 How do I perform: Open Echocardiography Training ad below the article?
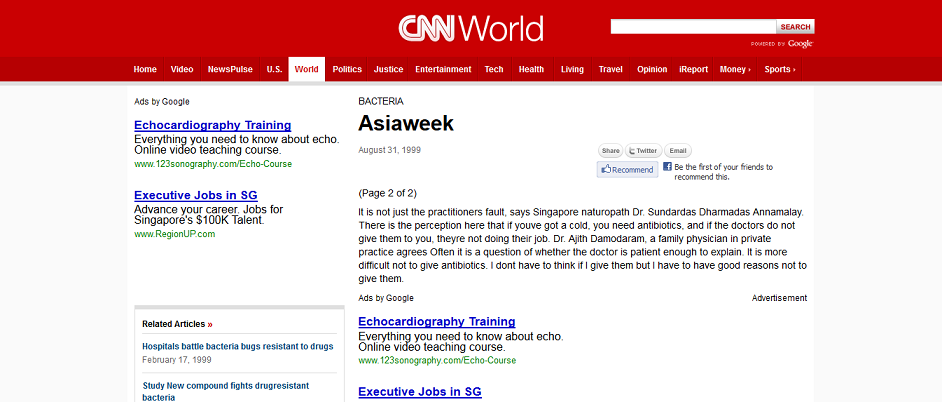click(437, 321)
